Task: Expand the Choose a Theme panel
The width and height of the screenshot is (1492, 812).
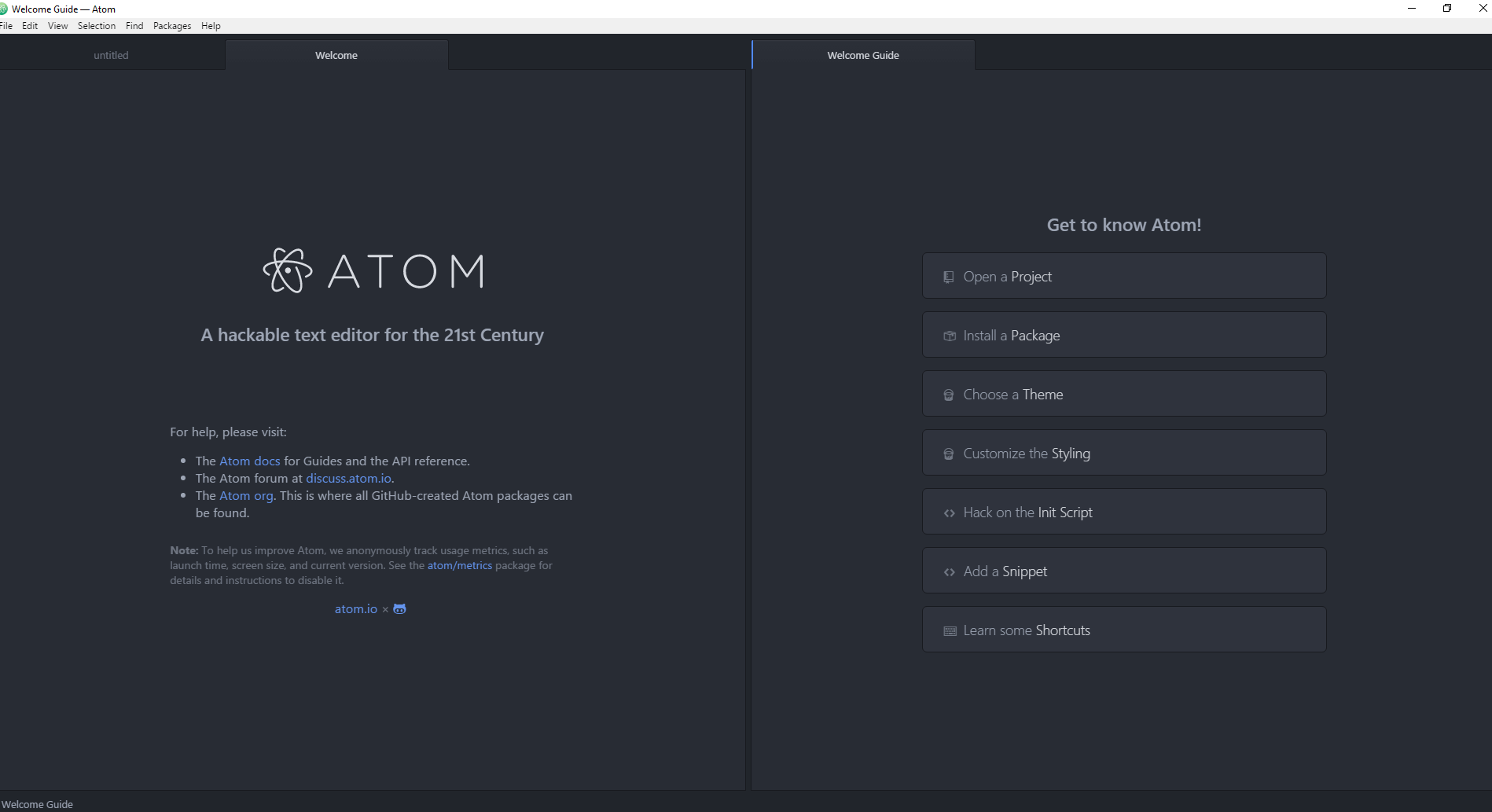Action: tap(1123, 394)
